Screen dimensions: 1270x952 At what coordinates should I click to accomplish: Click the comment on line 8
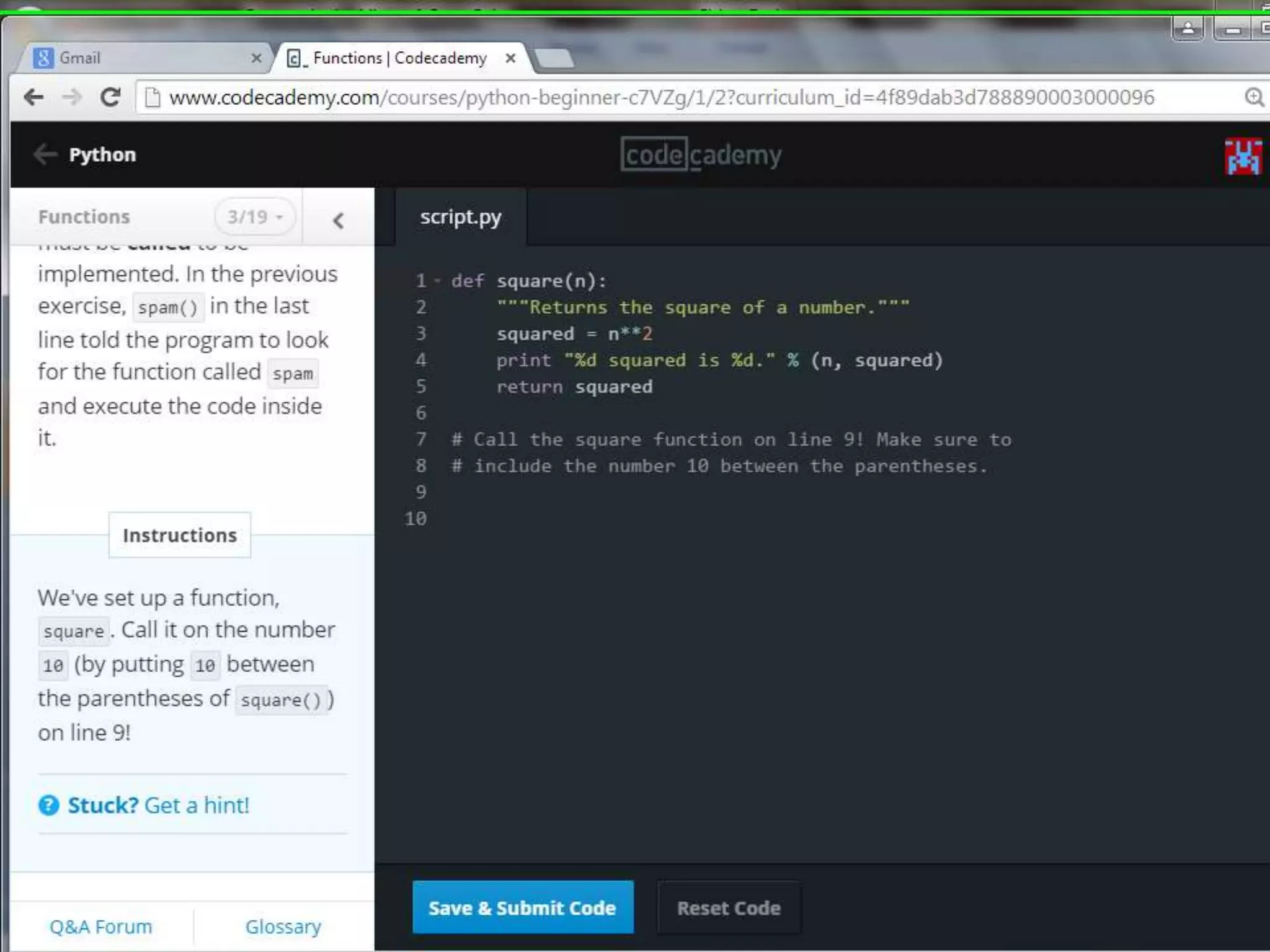(719, 466)
